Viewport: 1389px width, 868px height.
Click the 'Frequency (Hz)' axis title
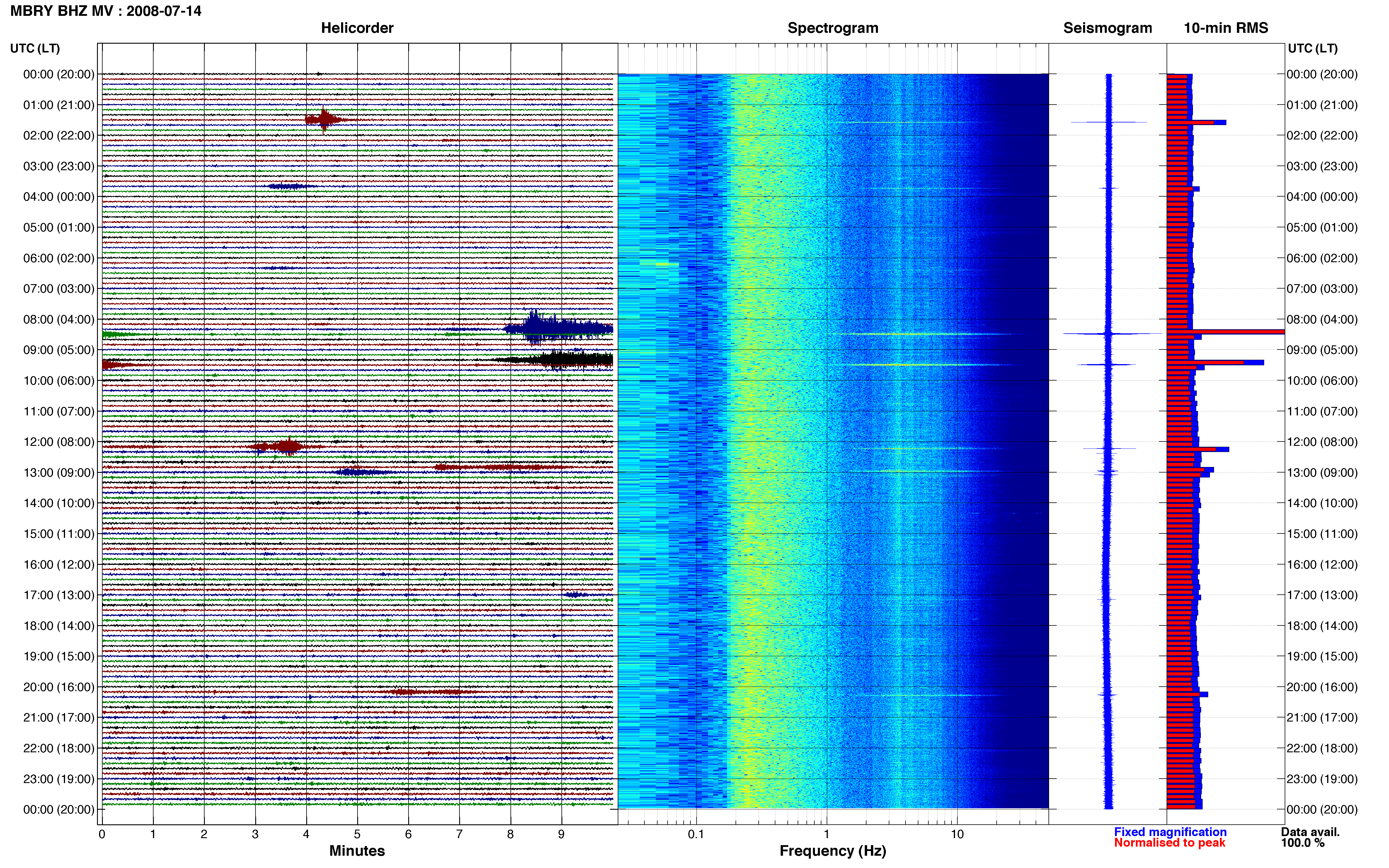(833, 851)
